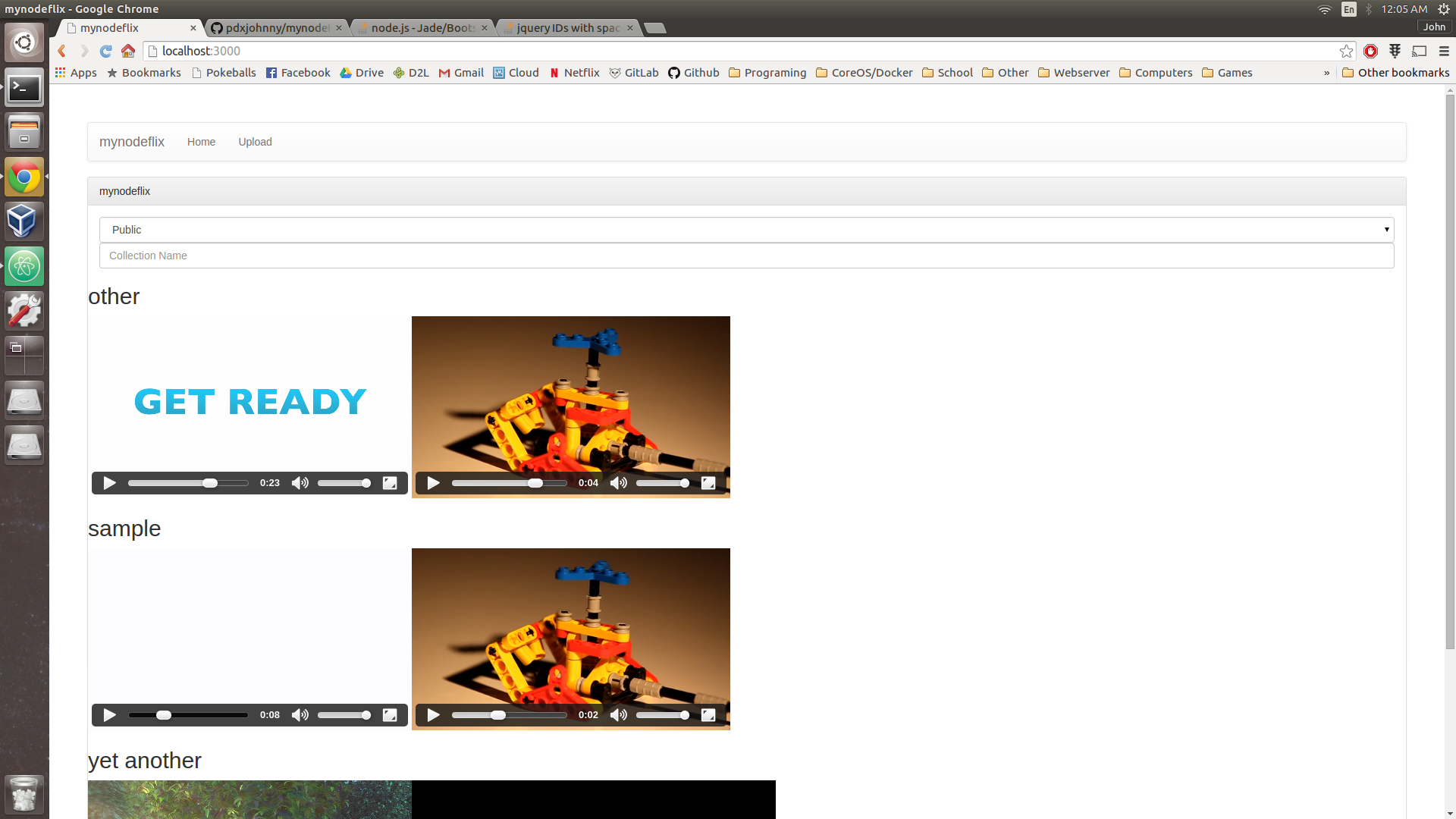Viewport: 1456px width, 819px height.
Task: Adjust volume slider of 0:23 video
Action: coord(344,483)
